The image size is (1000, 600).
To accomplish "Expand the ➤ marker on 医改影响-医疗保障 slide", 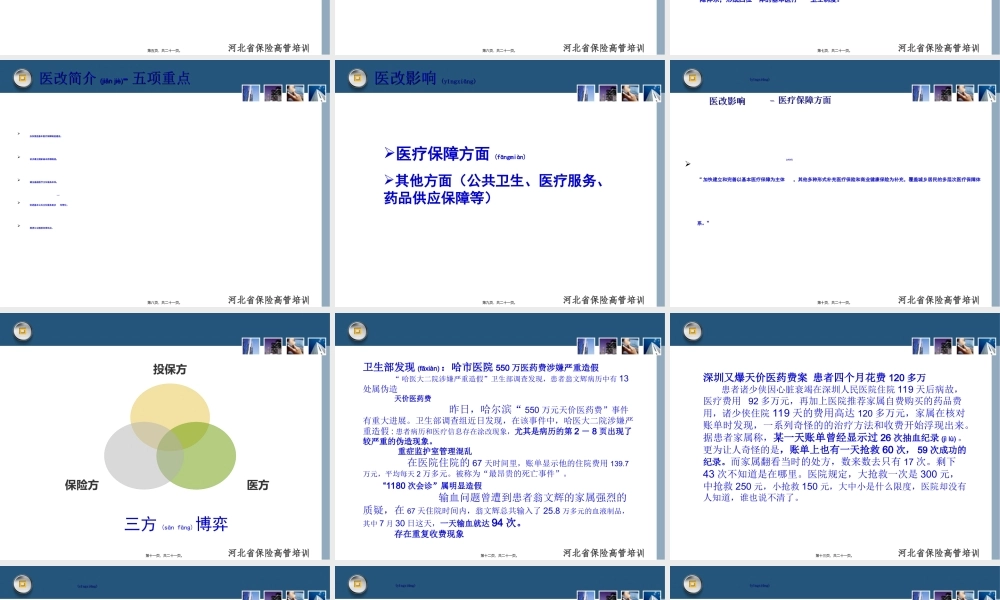I will 687,163.
